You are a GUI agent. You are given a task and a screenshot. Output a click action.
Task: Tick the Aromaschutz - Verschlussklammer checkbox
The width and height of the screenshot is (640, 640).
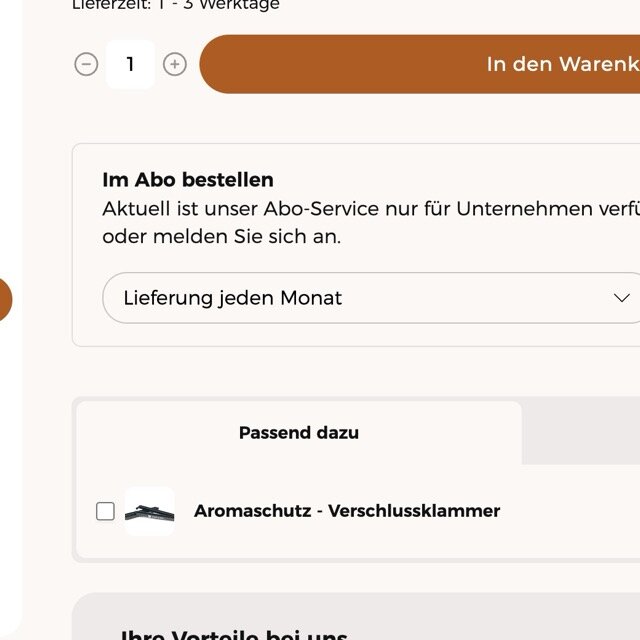click(x=105, y=512)
